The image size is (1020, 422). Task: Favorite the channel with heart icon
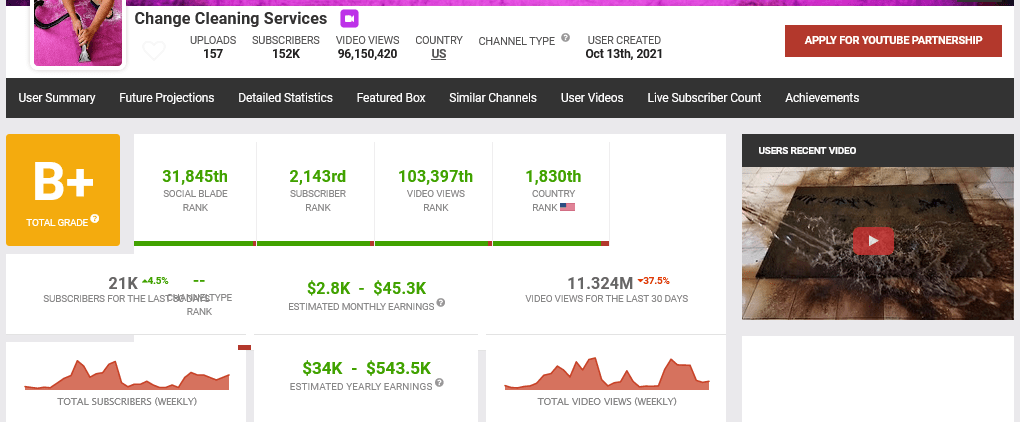154,50
